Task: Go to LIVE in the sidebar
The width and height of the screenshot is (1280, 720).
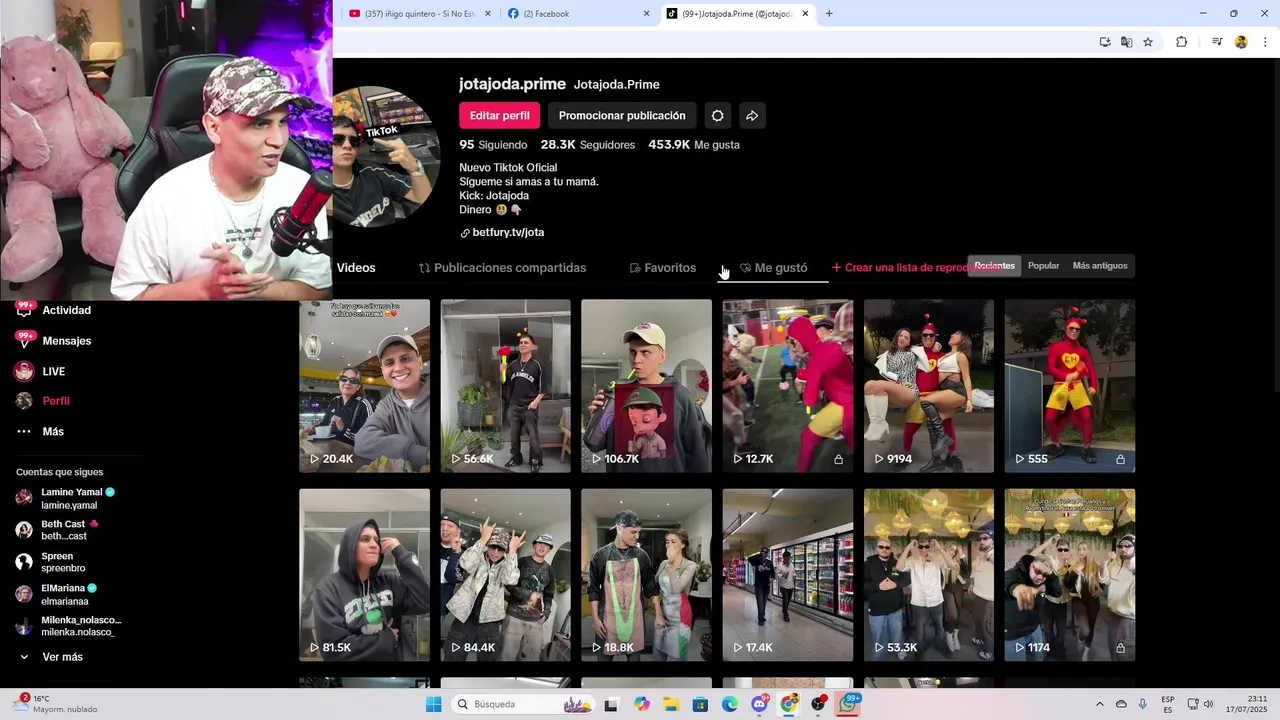Action: pyautogui.click(x=53, y=371)
